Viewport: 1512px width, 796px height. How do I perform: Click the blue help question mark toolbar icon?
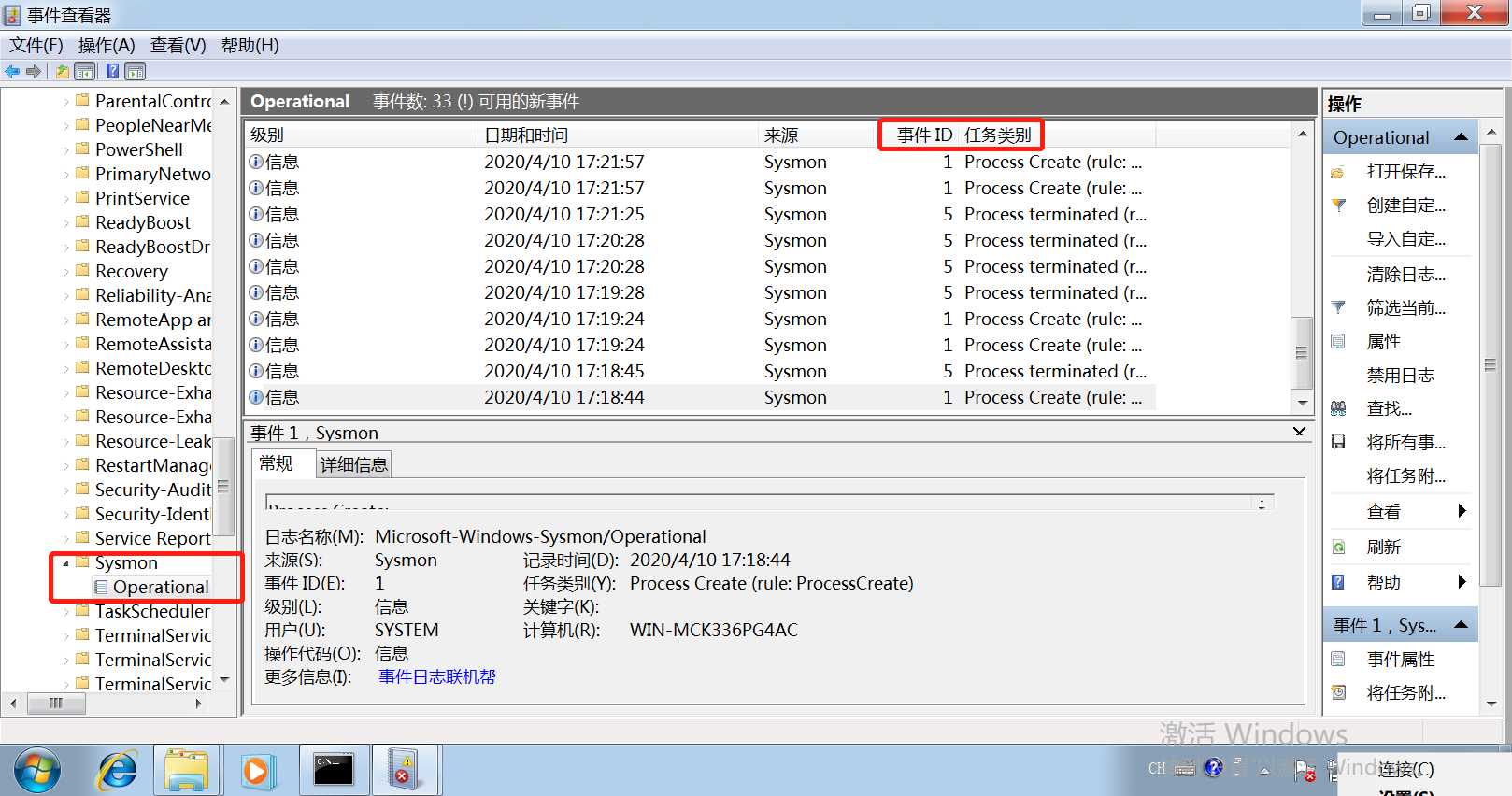tap(112, 71)
